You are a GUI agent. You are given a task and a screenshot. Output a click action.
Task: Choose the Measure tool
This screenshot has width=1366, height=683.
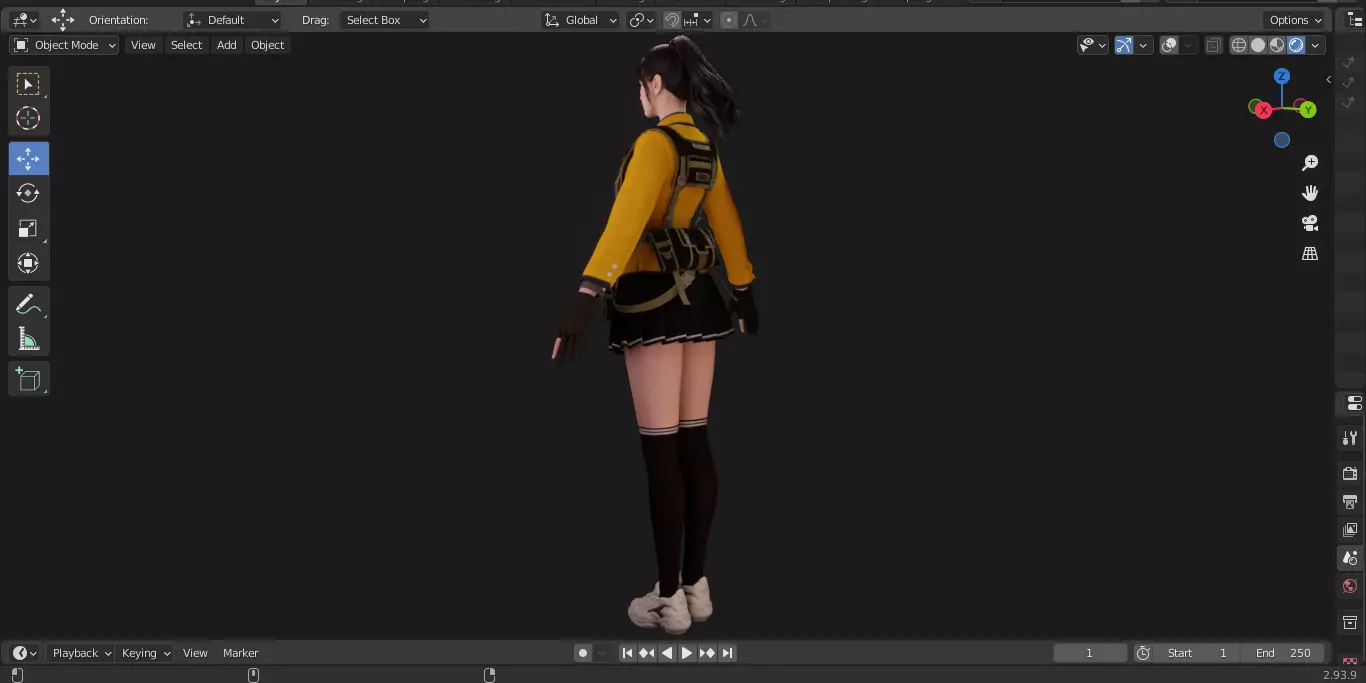(x=28, y=339)
